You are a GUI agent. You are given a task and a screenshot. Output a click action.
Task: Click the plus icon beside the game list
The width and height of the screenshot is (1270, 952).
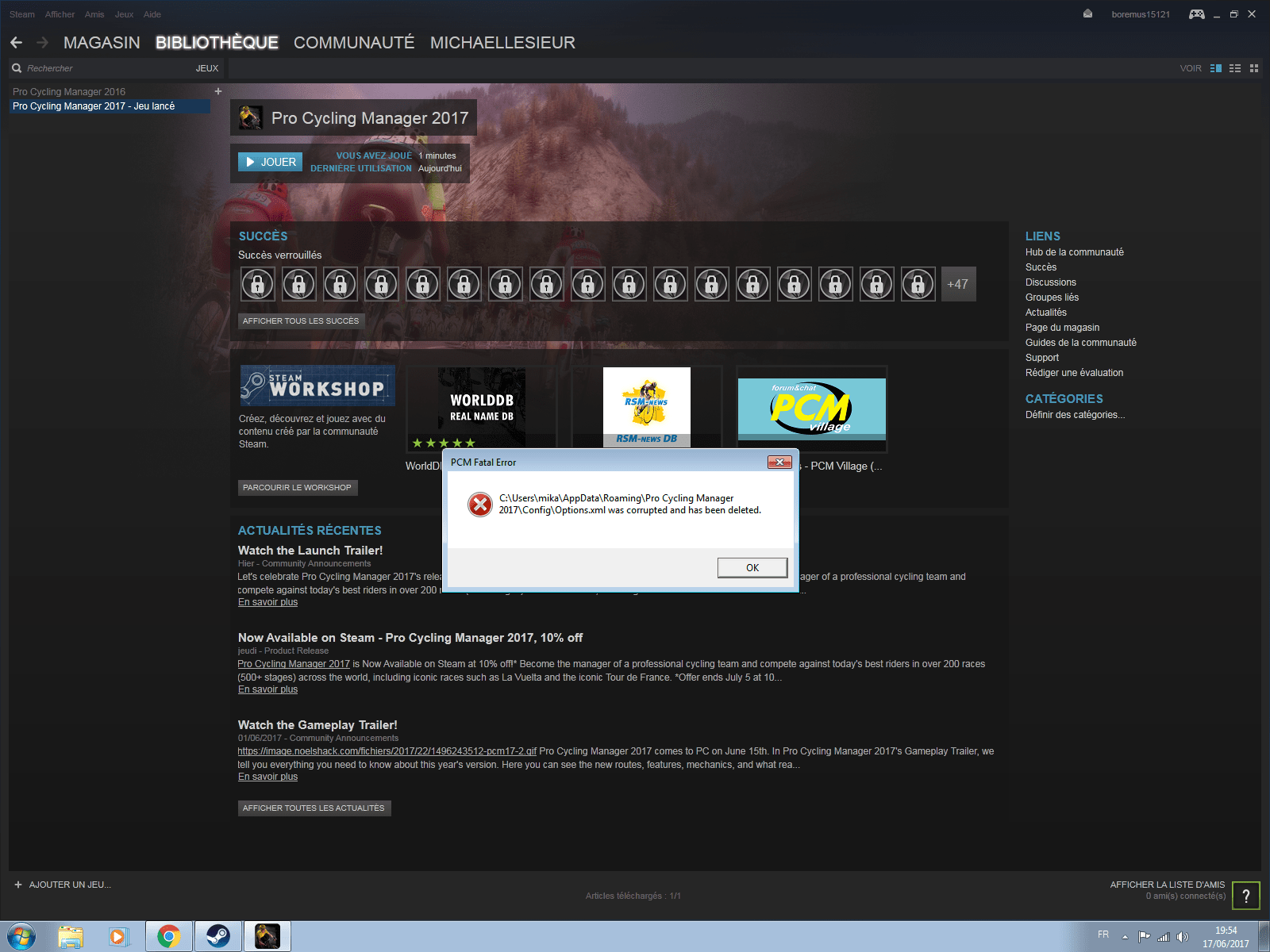(x=217, y=91)
